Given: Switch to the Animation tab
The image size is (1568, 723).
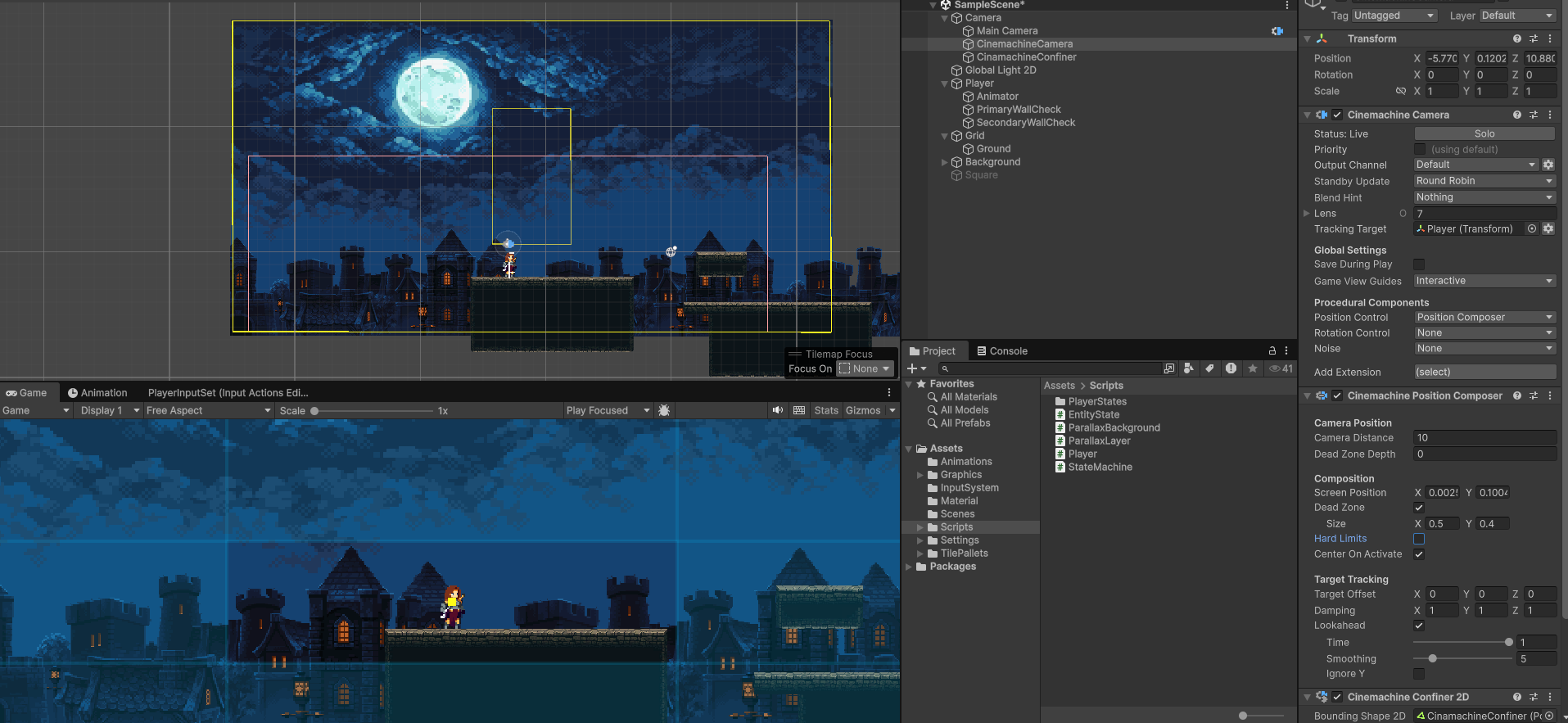Looking at the screenshot, I should point(97,392).
